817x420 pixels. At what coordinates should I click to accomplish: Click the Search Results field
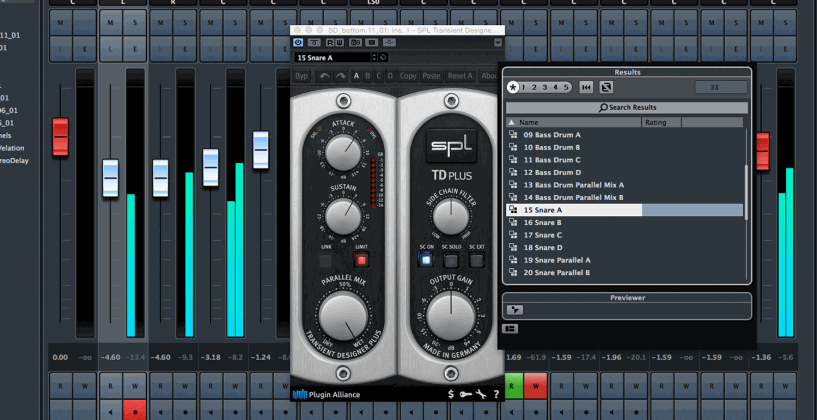coord(627,107)
